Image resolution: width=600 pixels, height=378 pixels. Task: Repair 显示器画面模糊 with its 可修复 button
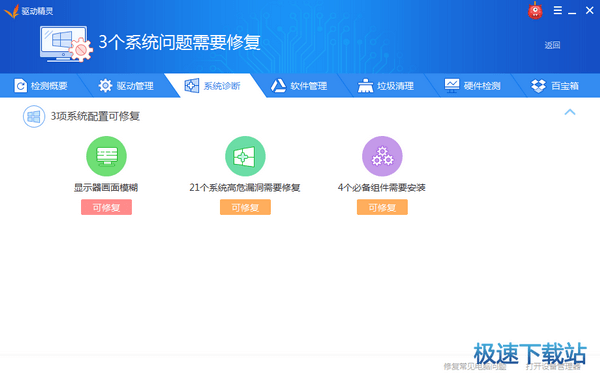[x=106, y=207]
